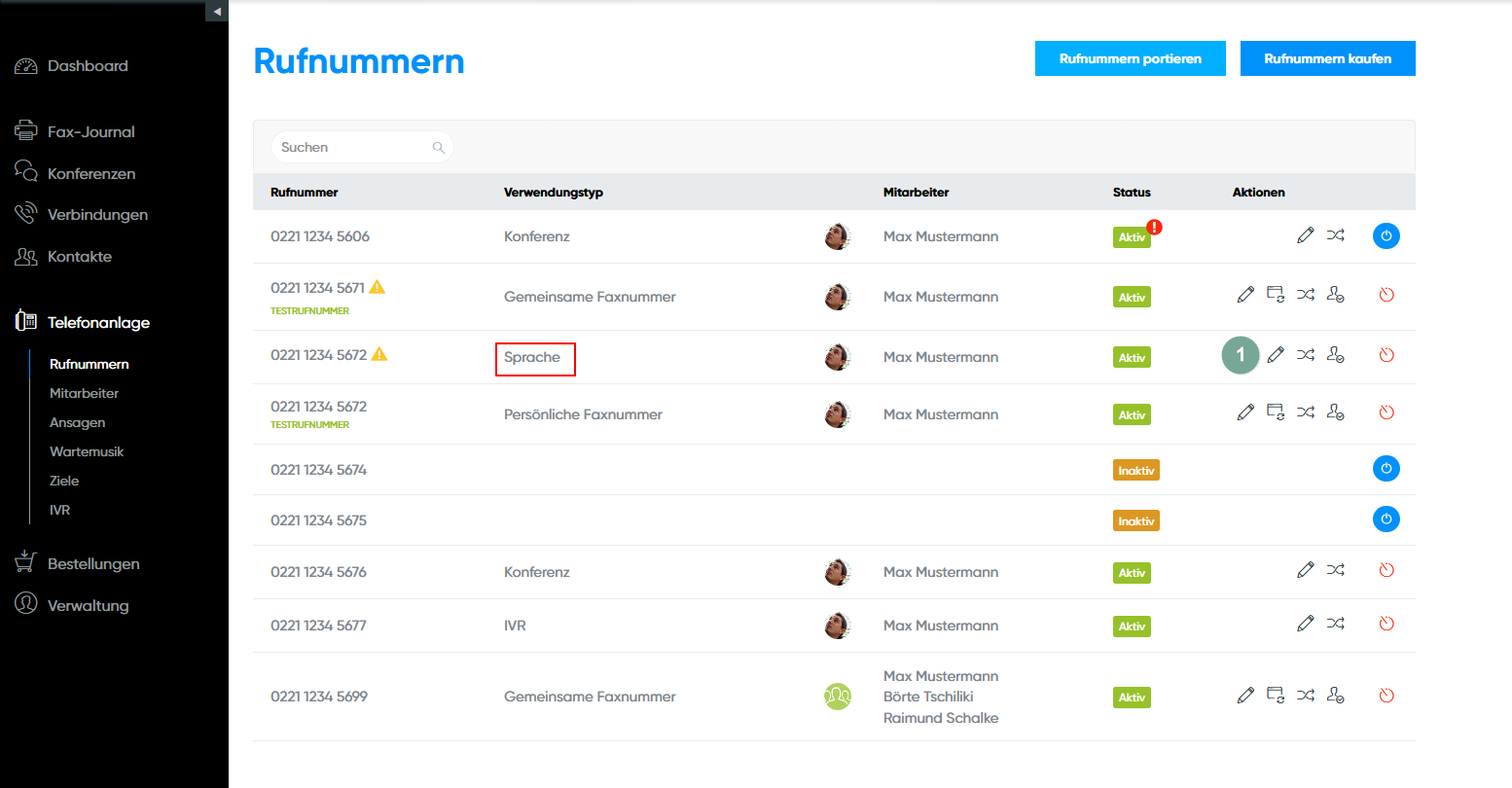Deactivate number 0221 1234 5676 with red power icon
Image resolution: width=1512 pixels, height=788 pixels.
pyautogui.click(x=1386, y=570)
